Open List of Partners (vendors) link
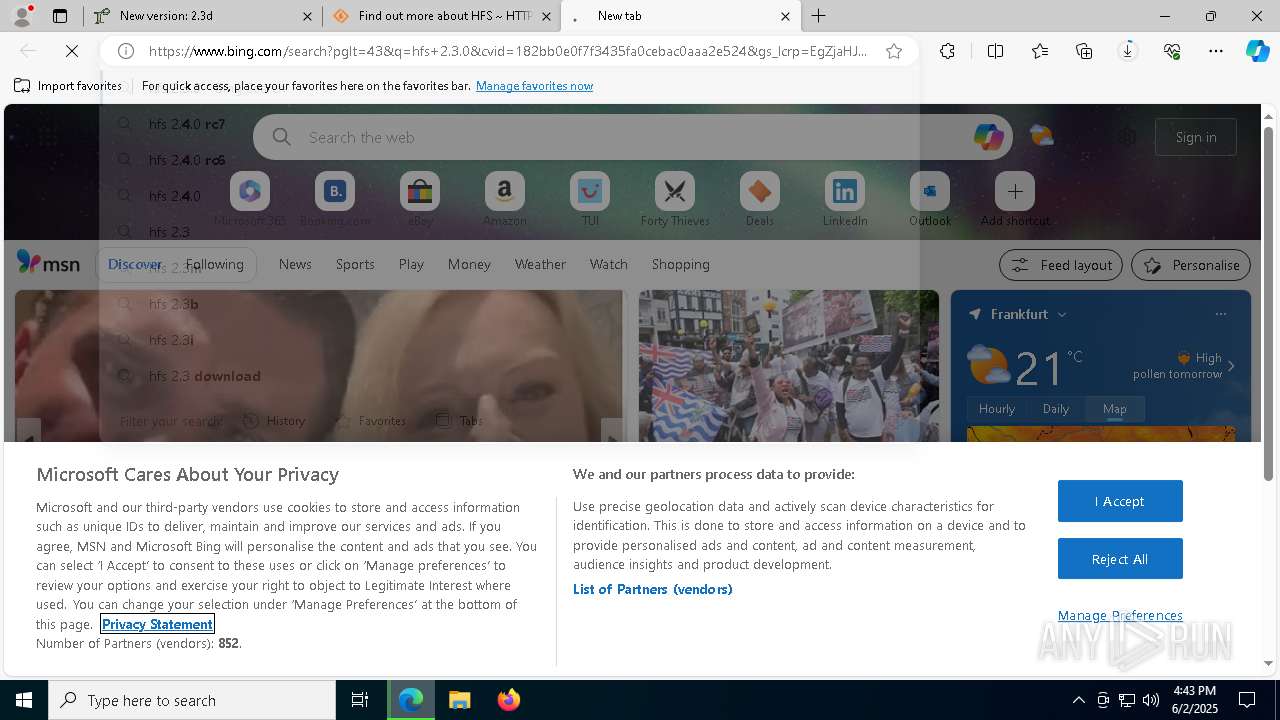 point(653,589)
